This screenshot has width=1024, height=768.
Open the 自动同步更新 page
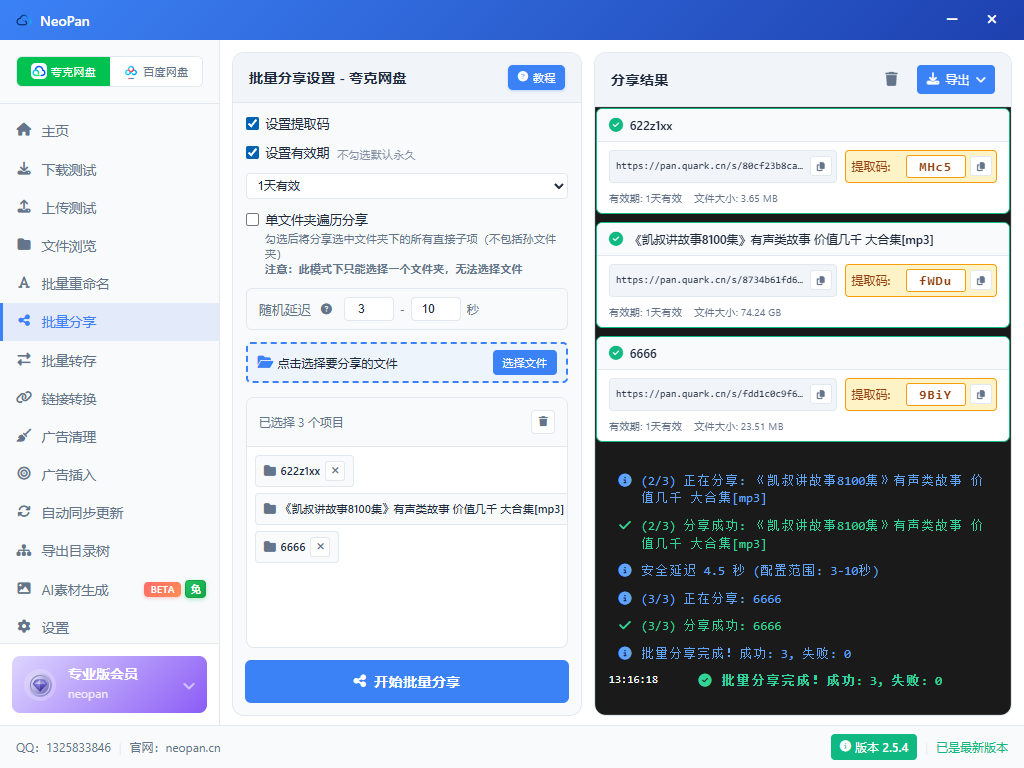pos(110,513)
